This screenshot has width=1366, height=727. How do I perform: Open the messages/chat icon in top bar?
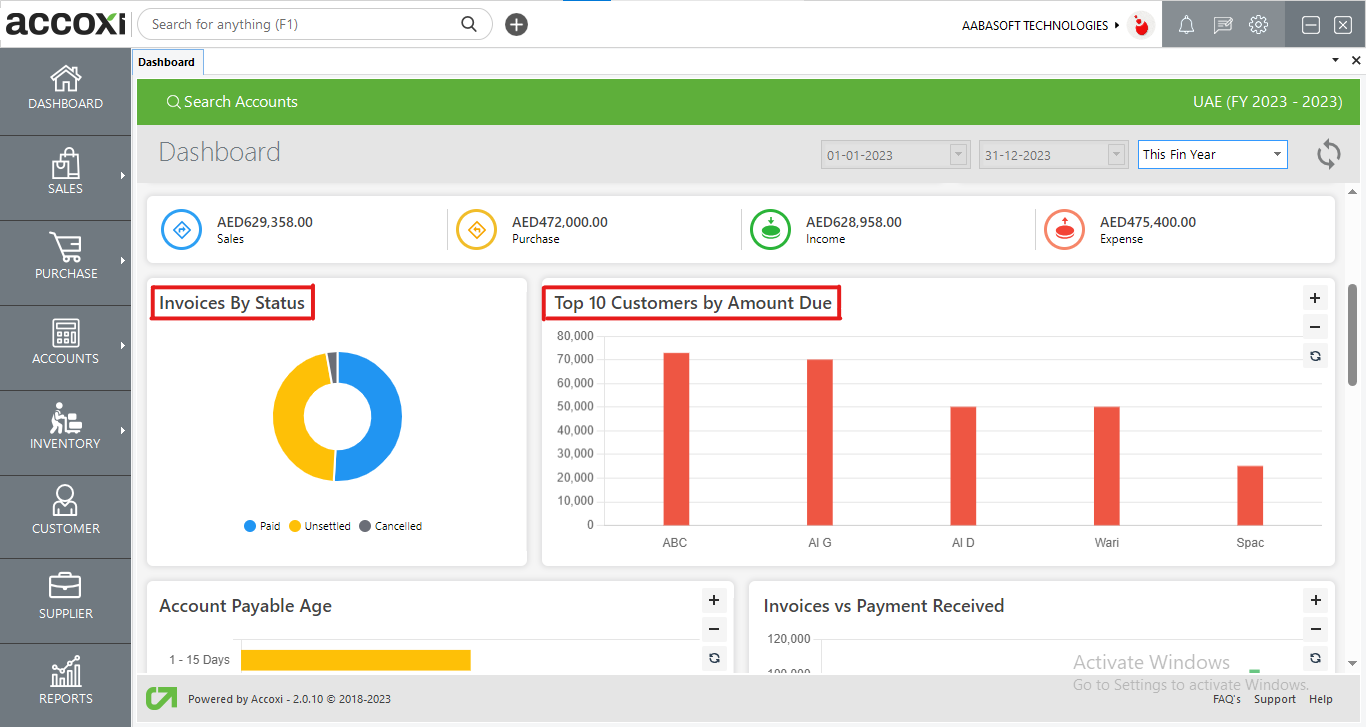(x=1222, y=24)
